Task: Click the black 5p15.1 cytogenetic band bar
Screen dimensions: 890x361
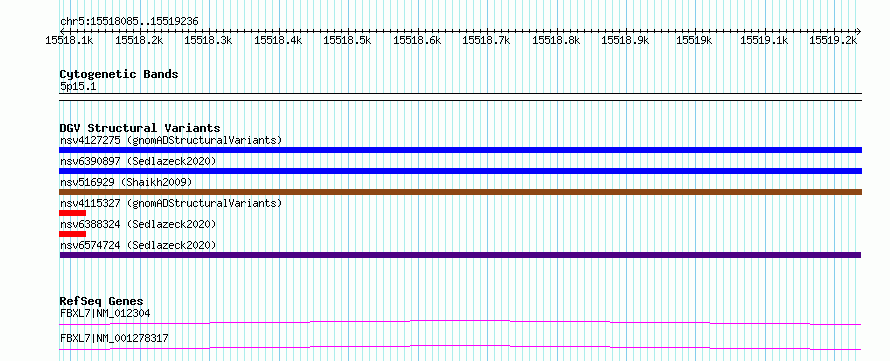Action: click(x=460, y=97)
